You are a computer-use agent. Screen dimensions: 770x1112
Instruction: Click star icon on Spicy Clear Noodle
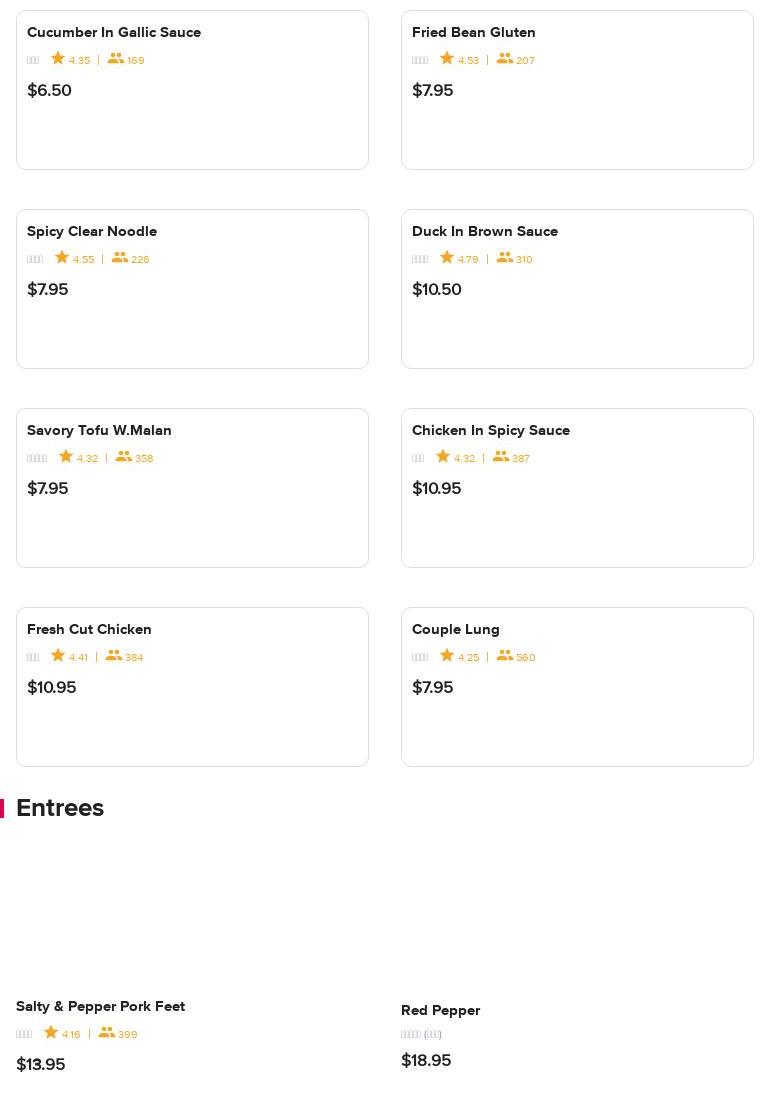(62, 258)
